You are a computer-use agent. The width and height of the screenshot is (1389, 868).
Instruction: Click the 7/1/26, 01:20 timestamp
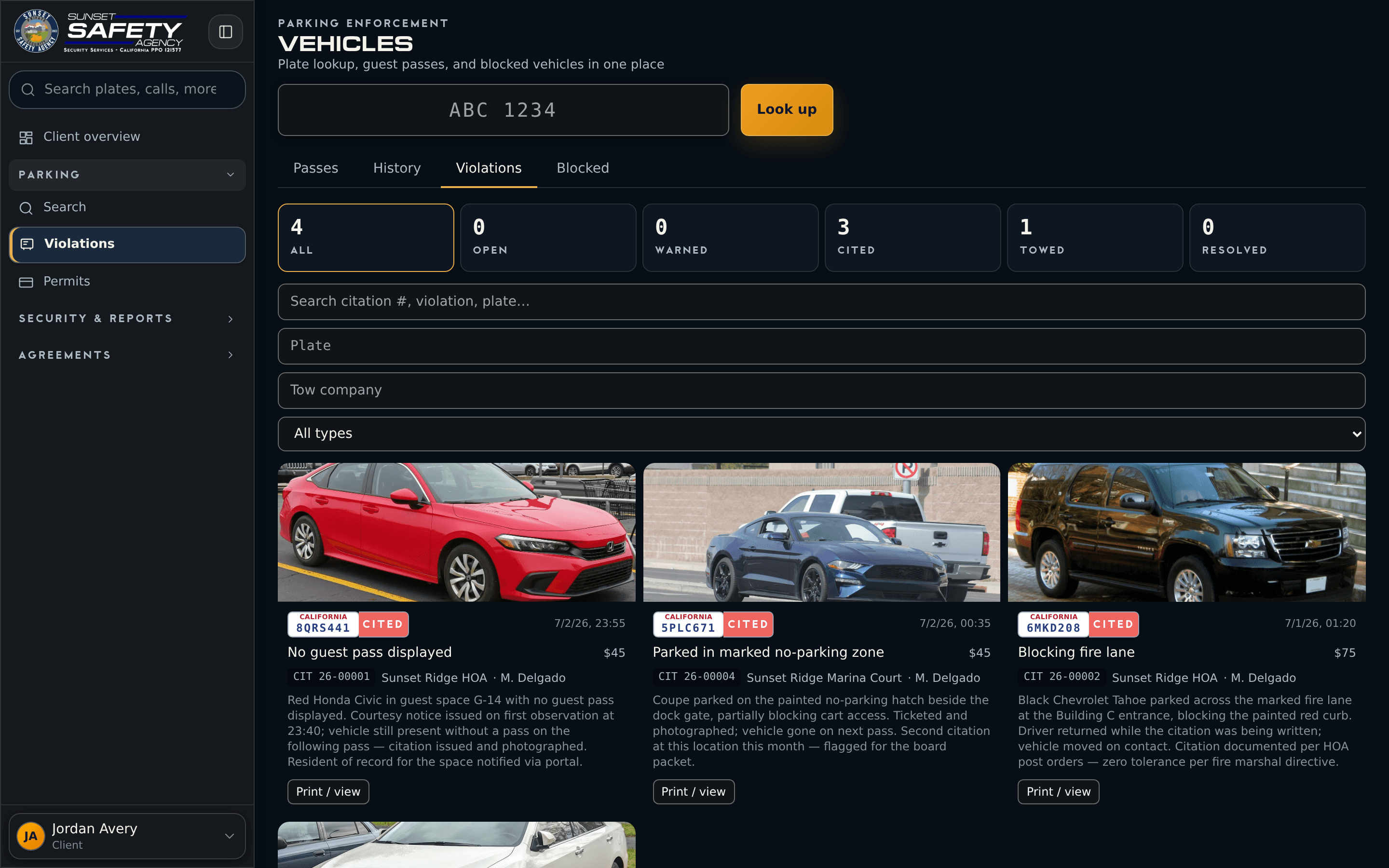tap(1320, 624)
